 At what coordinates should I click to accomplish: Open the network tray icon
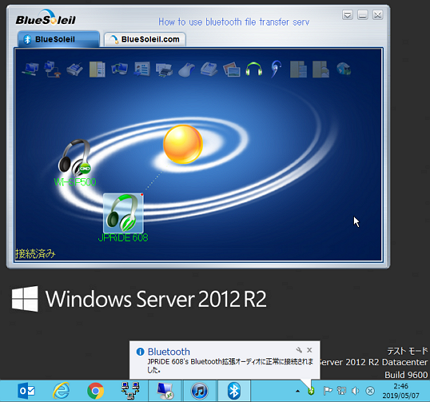341,391
